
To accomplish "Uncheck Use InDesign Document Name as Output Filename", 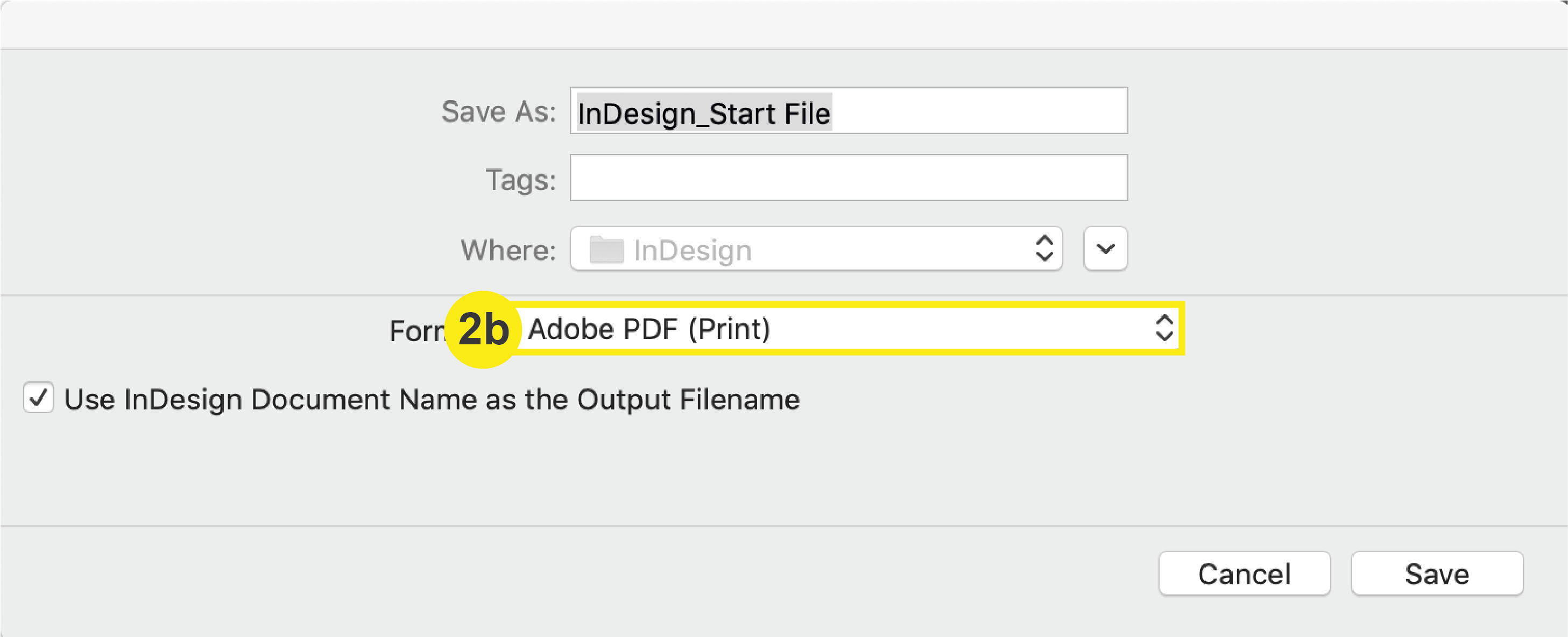I will point(38,399).
